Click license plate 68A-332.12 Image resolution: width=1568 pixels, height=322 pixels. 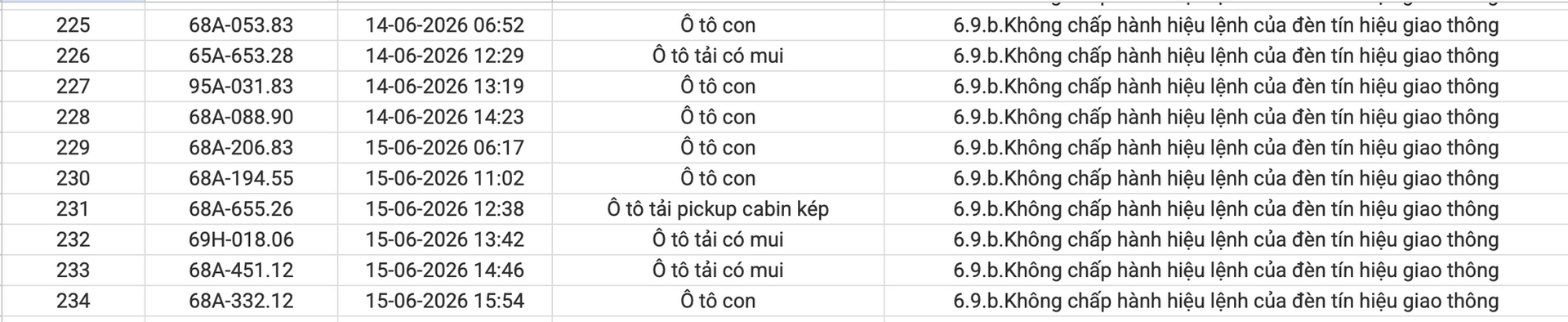pyautogui.click(x=241, y=301)
